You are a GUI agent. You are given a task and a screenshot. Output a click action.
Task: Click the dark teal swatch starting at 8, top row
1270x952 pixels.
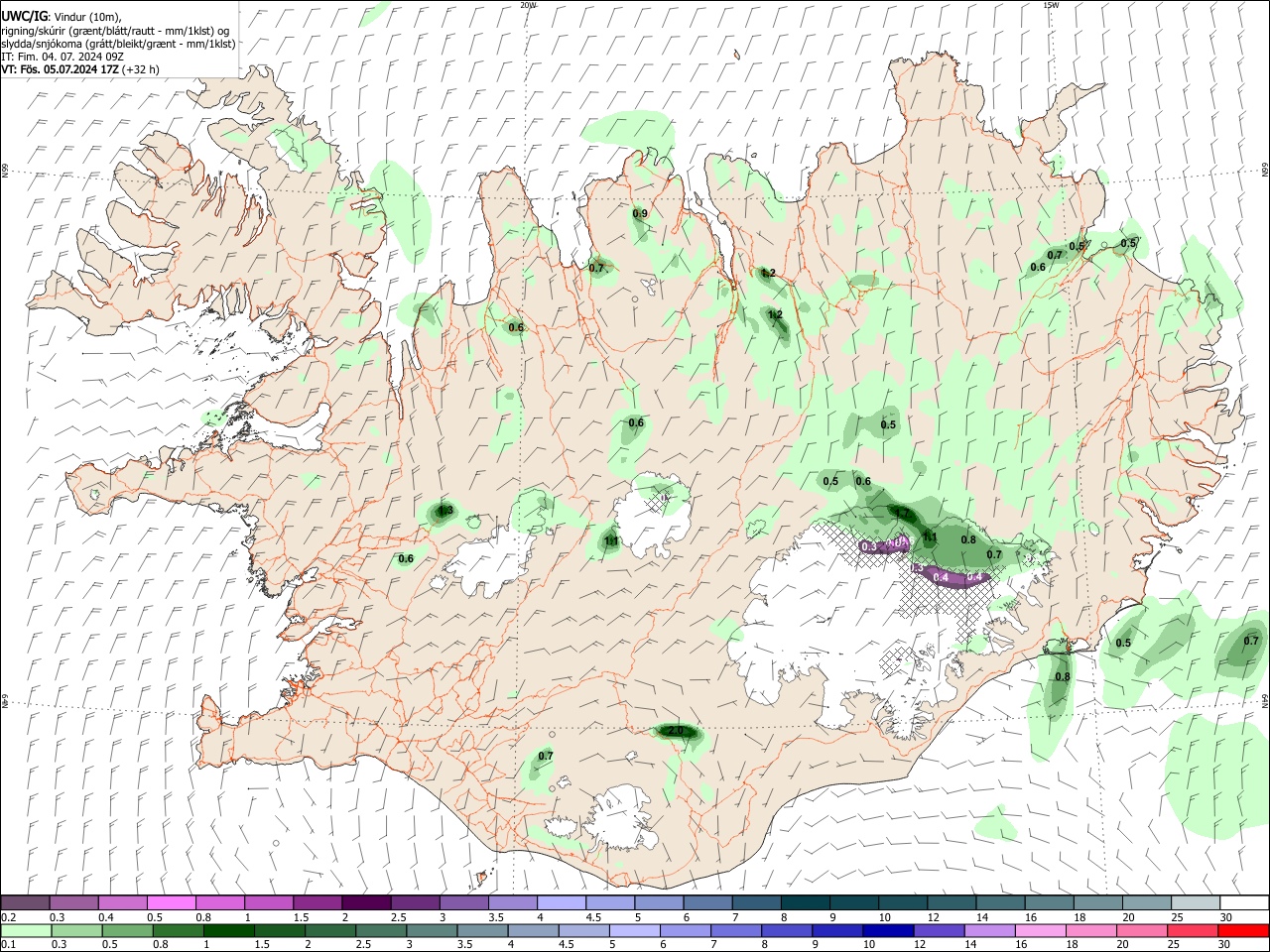click(805, 902)
